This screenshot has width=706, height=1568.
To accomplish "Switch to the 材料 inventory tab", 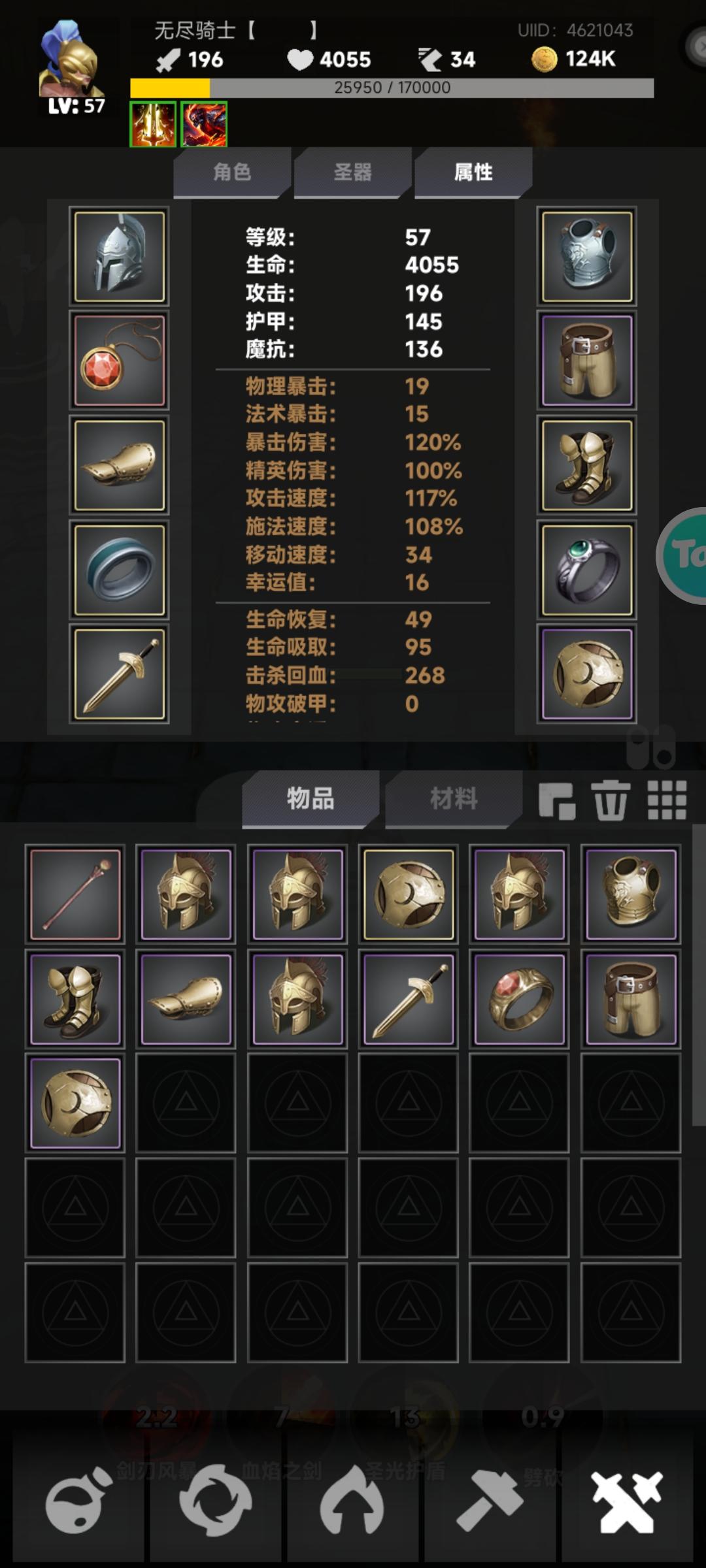I will 454,798.
